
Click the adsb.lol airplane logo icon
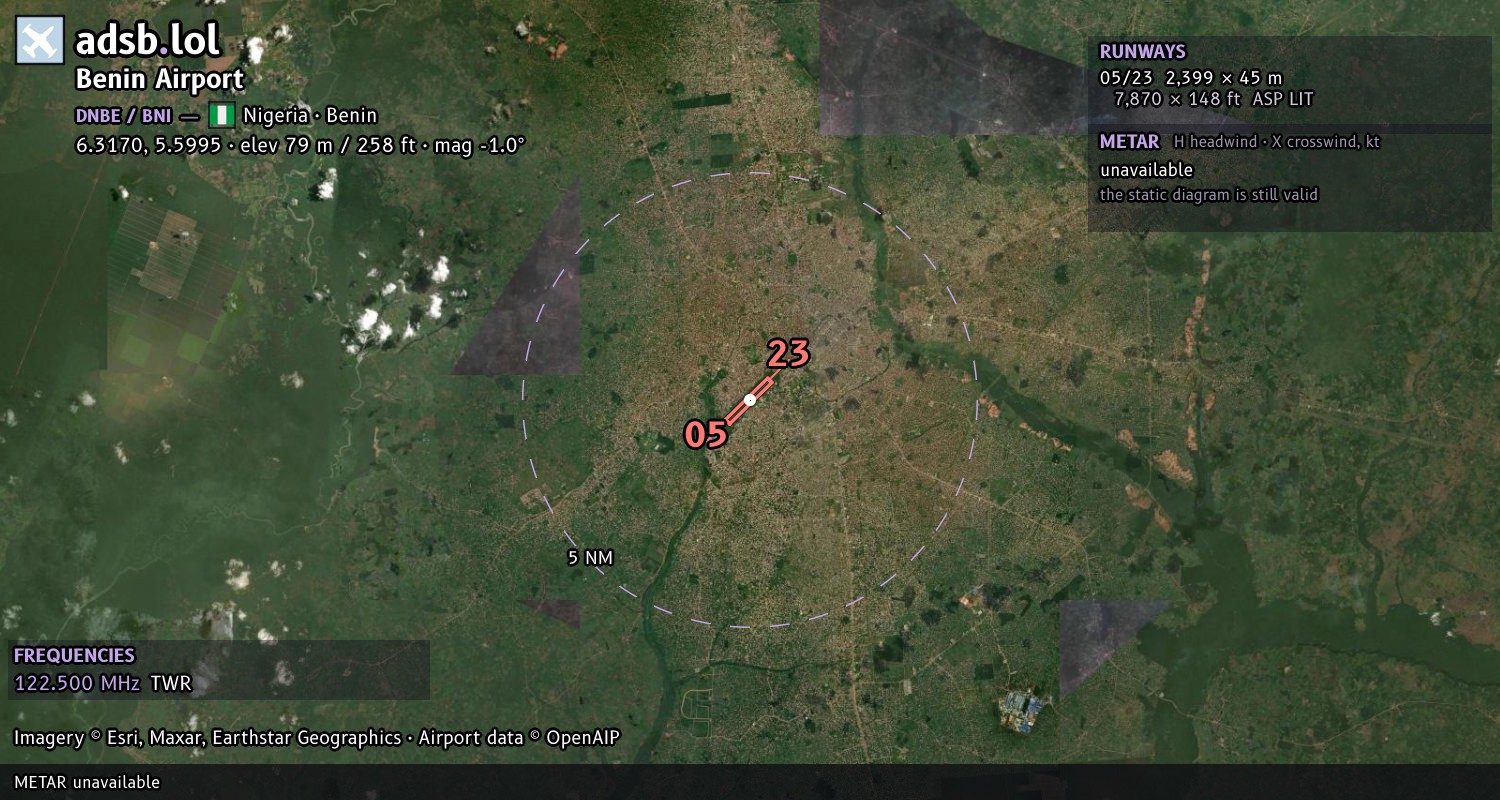click(x=40, y=40)
